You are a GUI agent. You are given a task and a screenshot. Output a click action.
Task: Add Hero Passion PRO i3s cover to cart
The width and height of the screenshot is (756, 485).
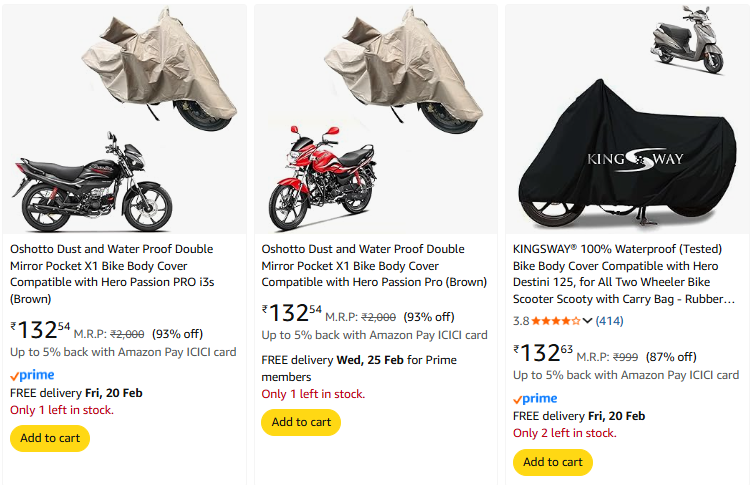(x=50, y=438)
